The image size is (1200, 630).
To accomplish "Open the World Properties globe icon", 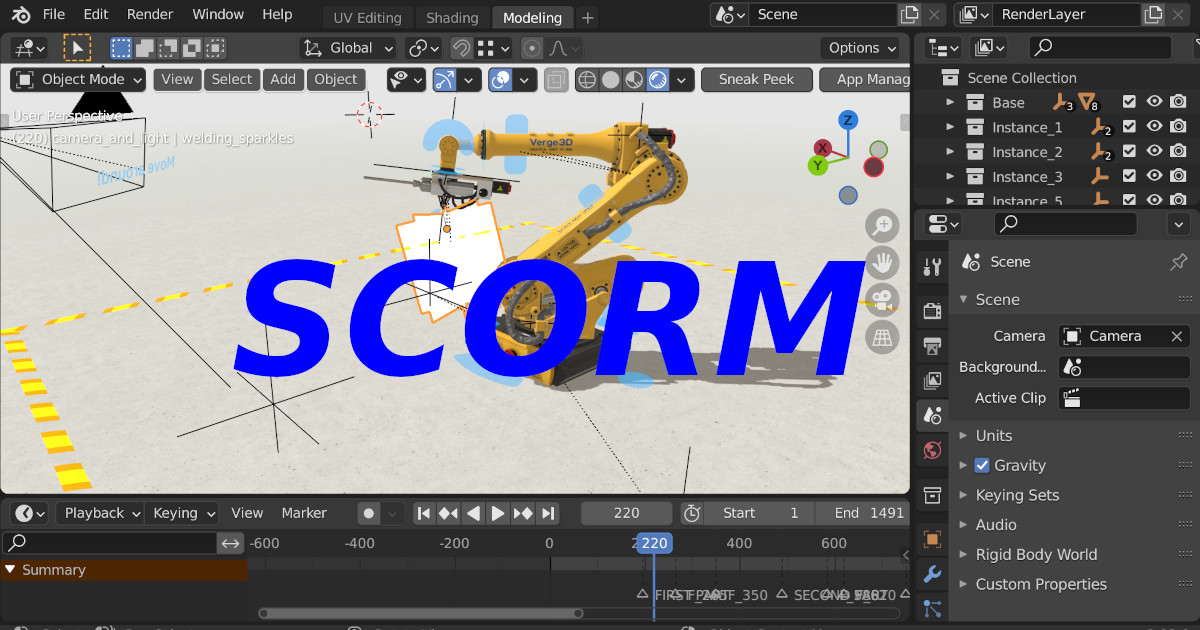I will (x=932, y=452).
